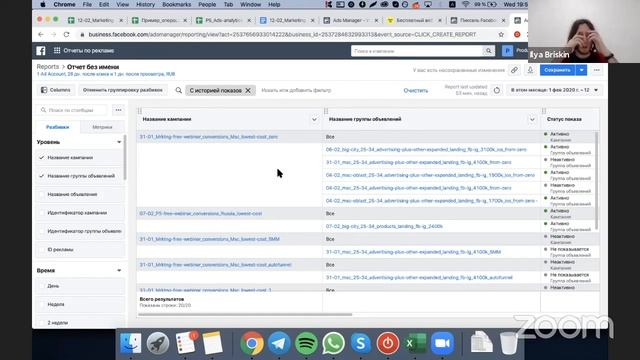Launch Launchpad rocket in the Dock
Image resolution: width=640 pixels, height=360 pixels.
(158, 343)
